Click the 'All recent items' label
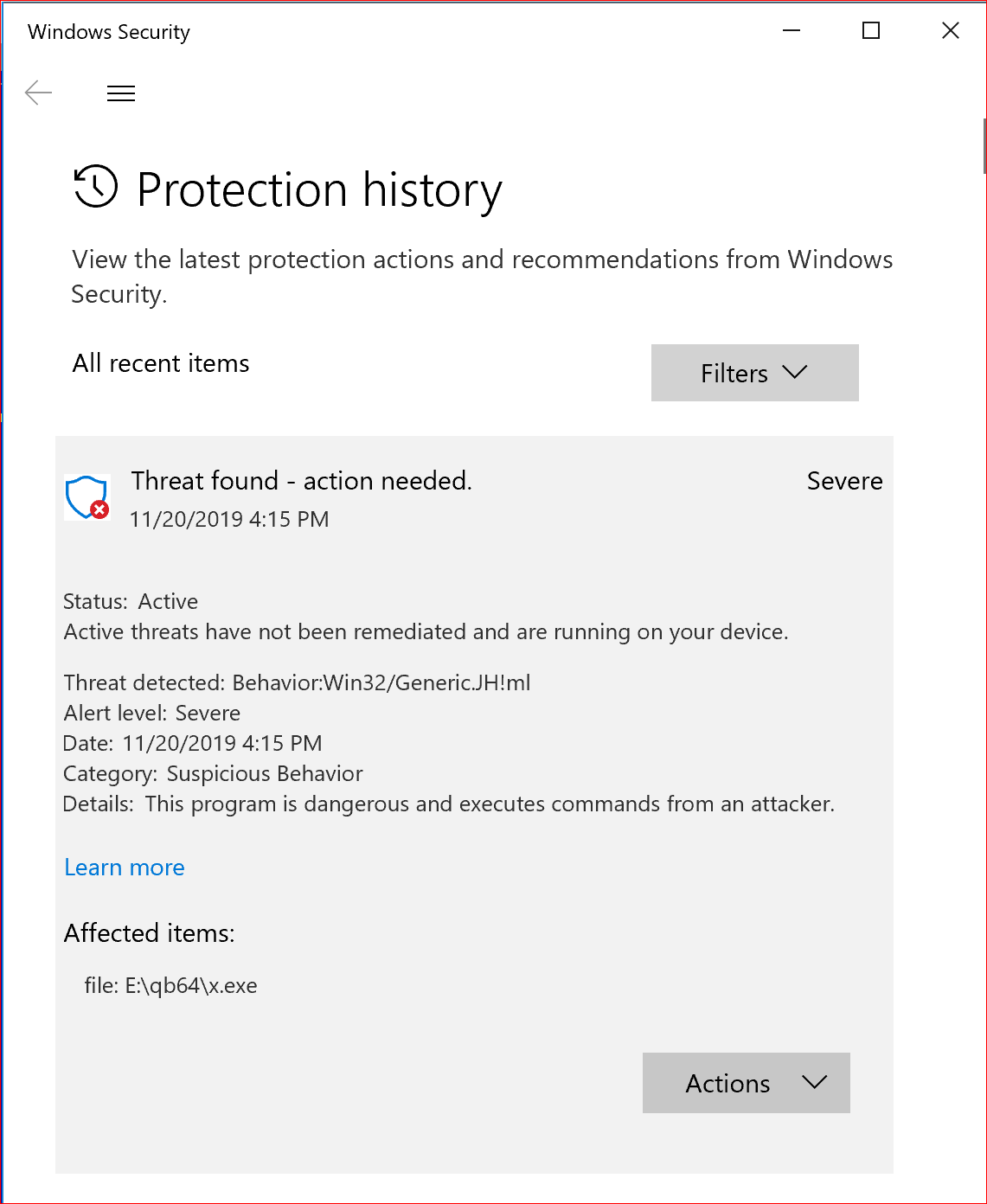The height and width of the screenshot is (1204, 987). [x=161, y=363]
